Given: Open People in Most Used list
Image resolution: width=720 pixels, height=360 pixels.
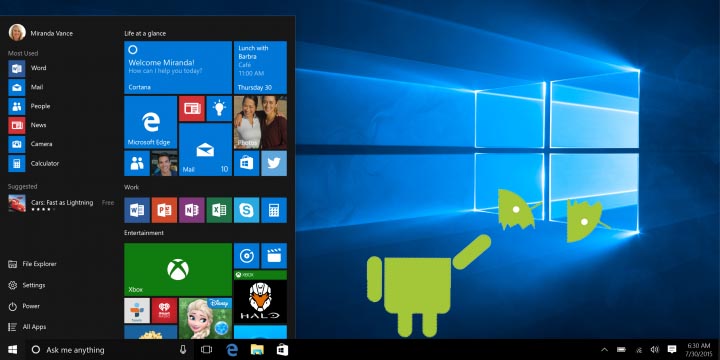Looking at the screenshot, I should pos(28,107).
